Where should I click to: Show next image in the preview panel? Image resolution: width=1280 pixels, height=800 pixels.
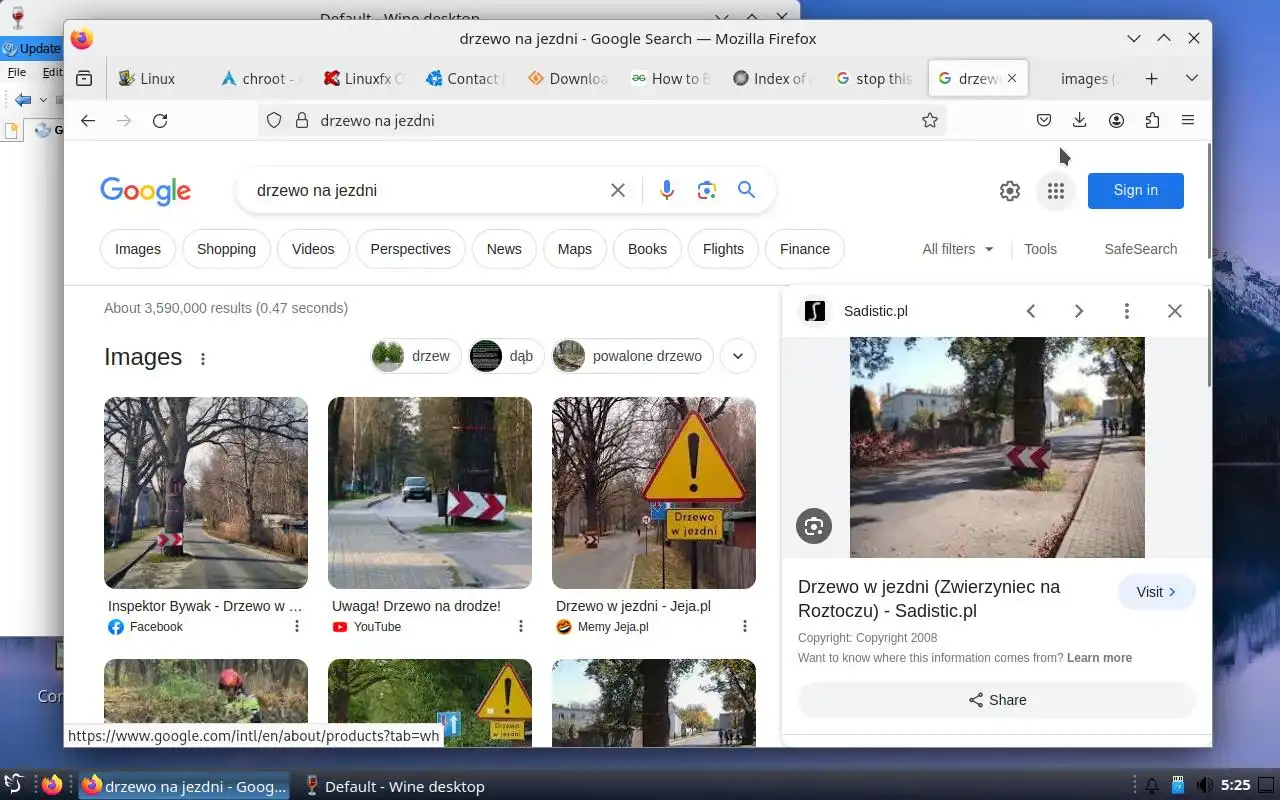[1079, 311]
